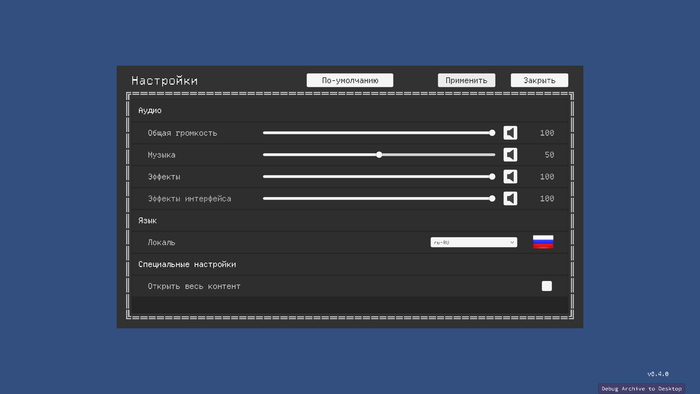Mute the Эффекты speaker icon

point(510,177)
